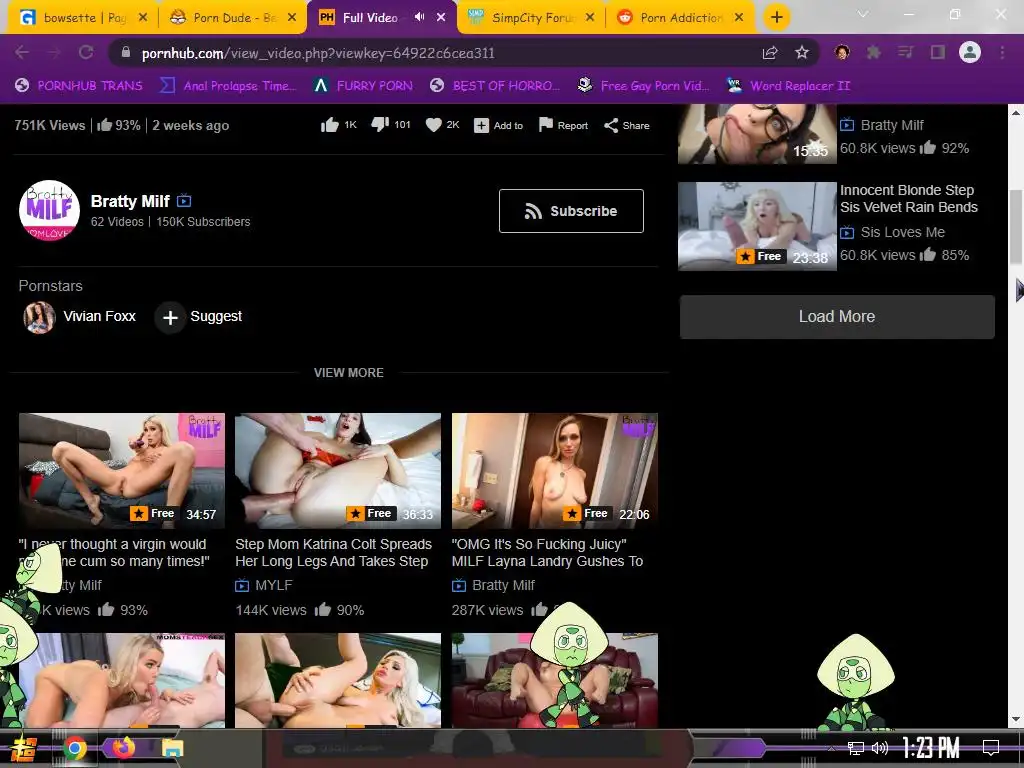Go back using the browser back arrow
1024x768 pixels.
22,52
